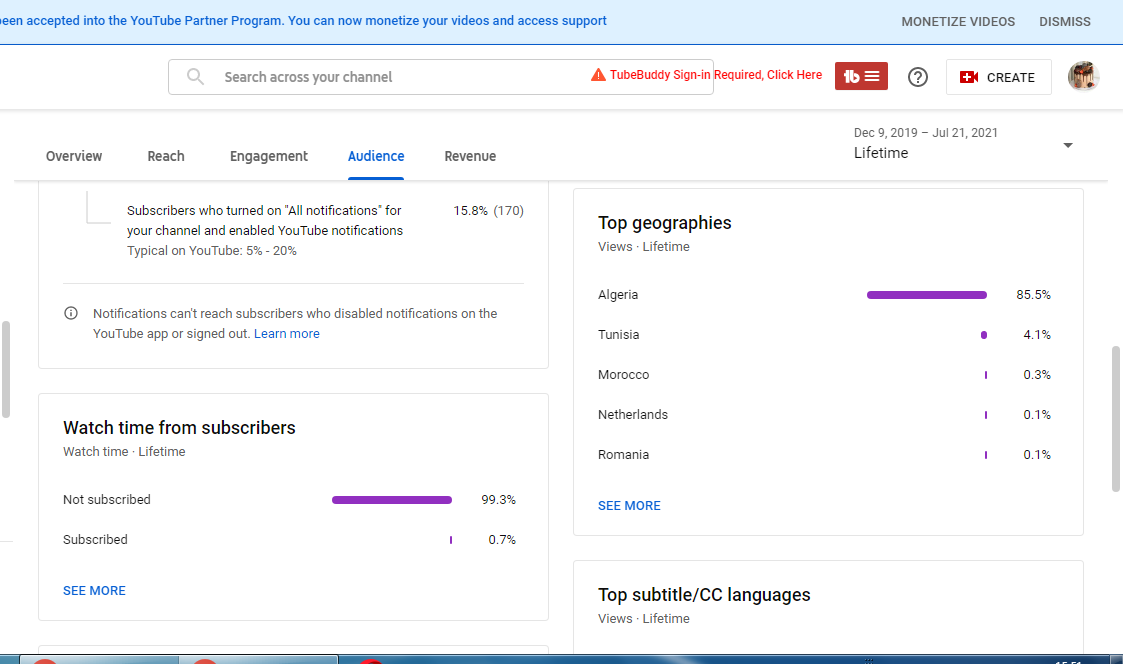Viewport: 1123px width, 664px height.
Task: Click MONETIZE VIDEOS in the banner
Action: (x=958, y=21)
